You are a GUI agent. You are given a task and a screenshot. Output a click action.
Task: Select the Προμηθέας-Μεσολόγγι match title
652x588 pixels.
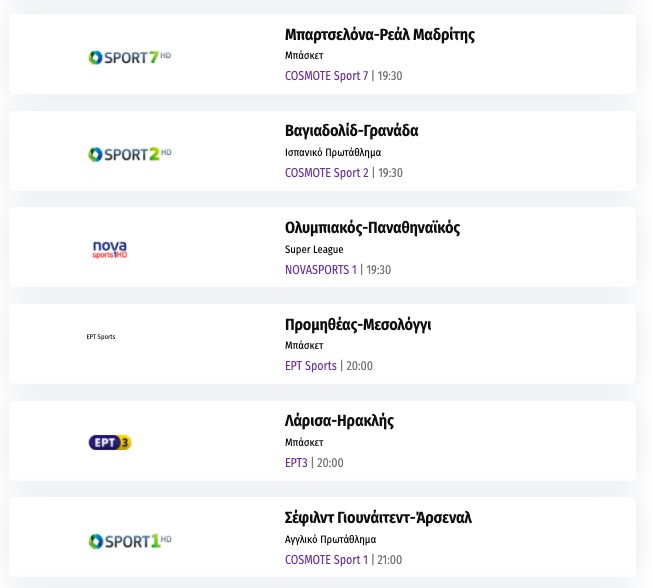coord(358,325)
